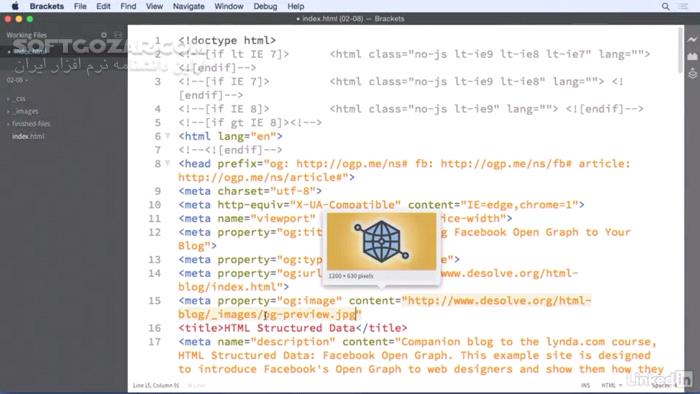Open index.html in the file tree
The height and width of the screenshot is (394, 700).
coord(28,136)
